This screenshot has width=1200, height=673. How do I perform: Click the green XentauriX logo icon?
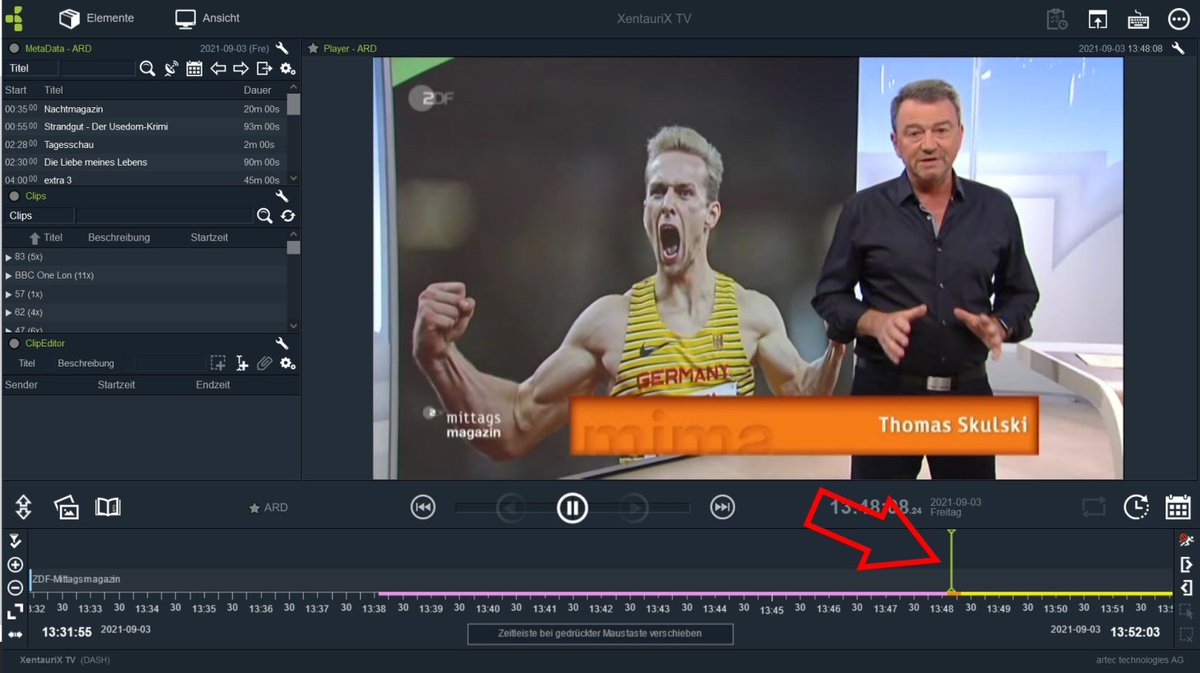coord(15,18)
